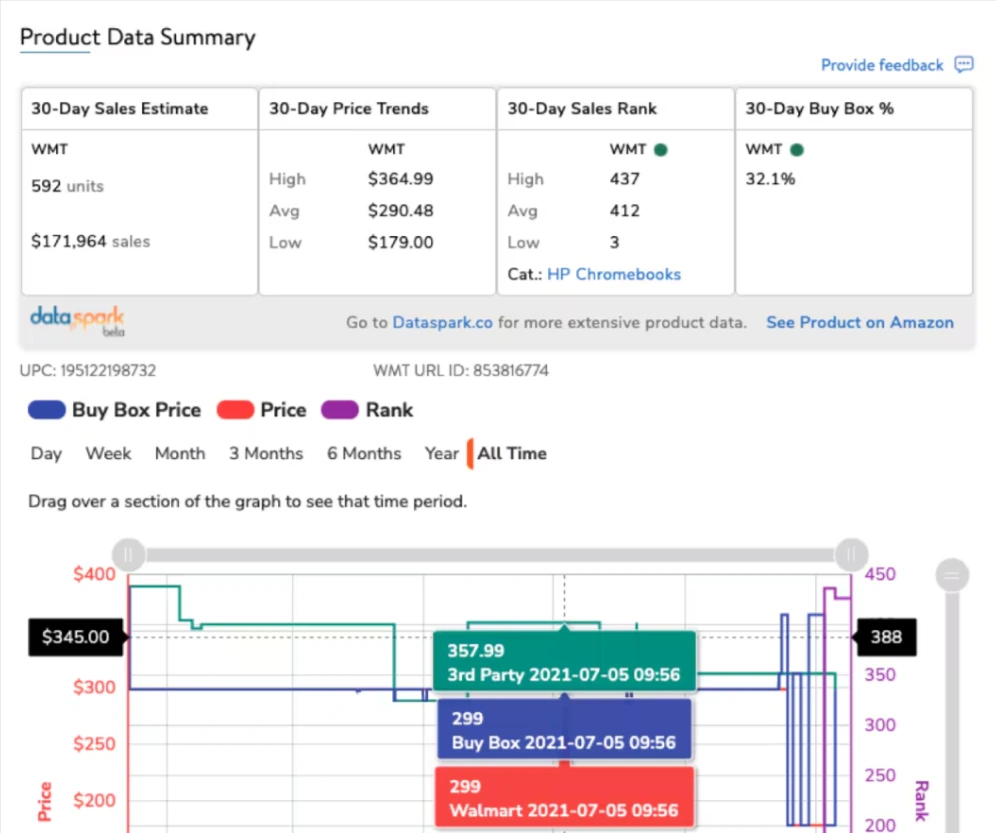
Task: Click the $290.48 average price value
Action: click(400, 210)
